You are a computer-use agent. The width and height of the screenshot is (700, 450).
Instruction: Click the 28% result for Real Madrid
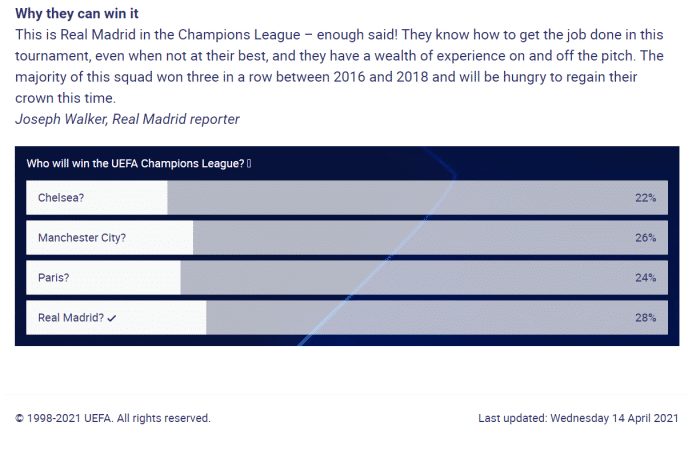(645, 318)
